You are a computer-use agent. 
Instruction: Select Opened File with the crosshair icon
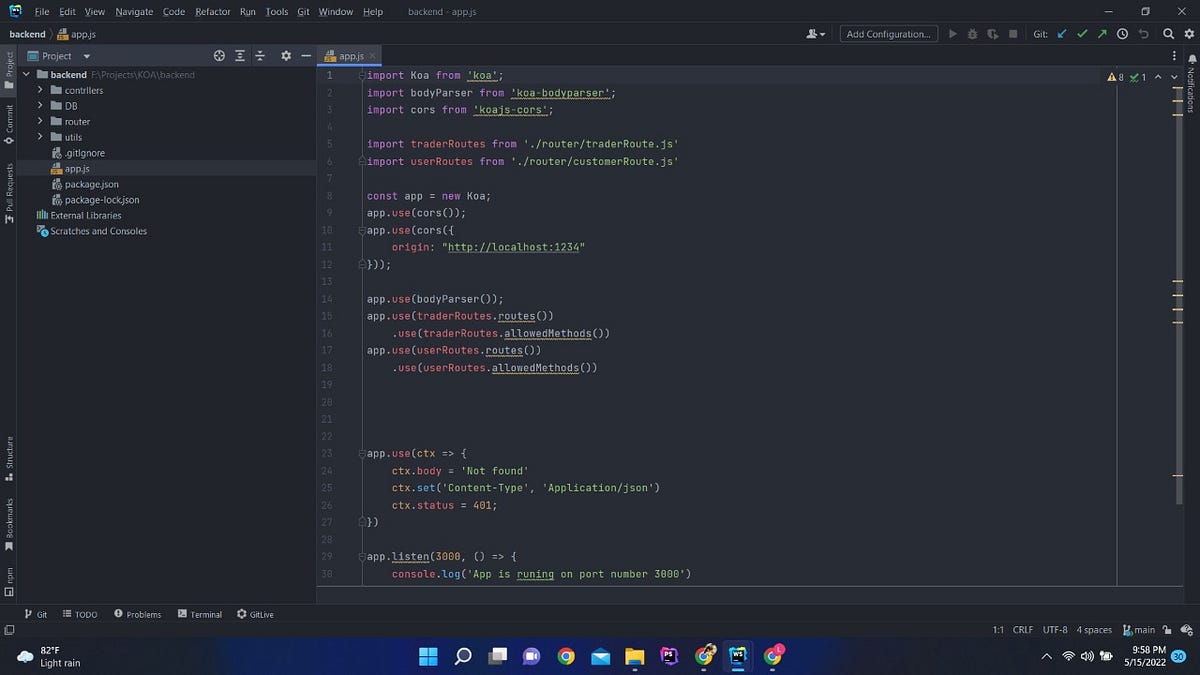point(219,56)
